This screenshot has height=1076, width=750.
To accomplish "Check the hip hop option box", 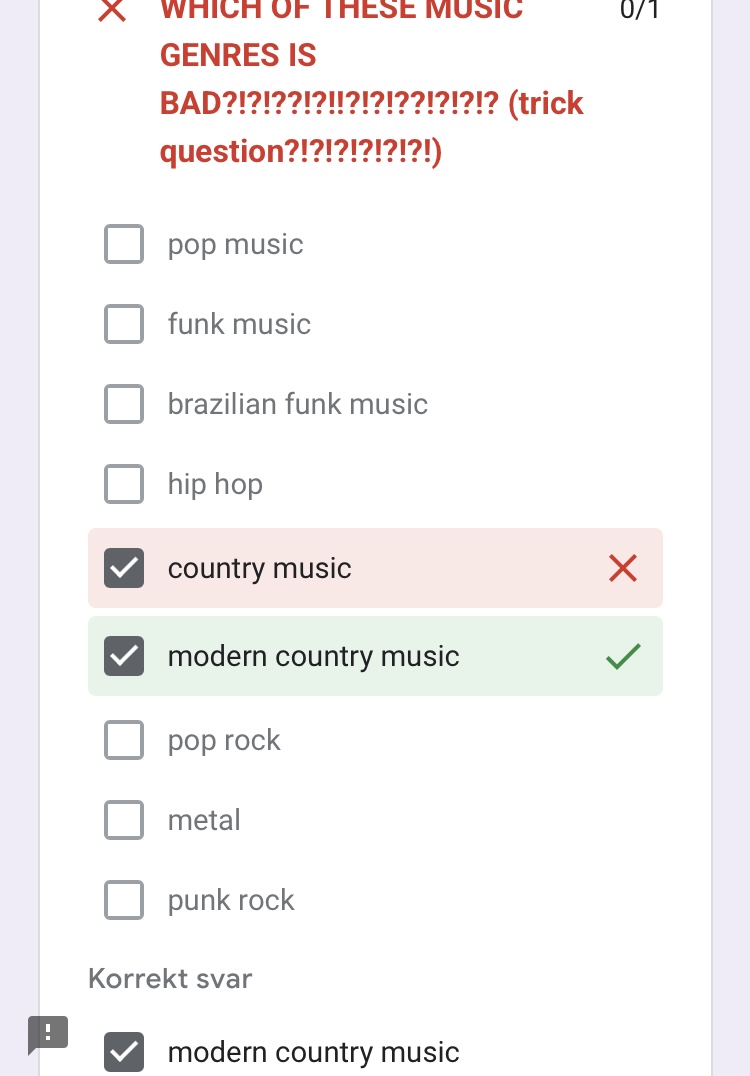I will pyautogui.click(x=124, y=484).
